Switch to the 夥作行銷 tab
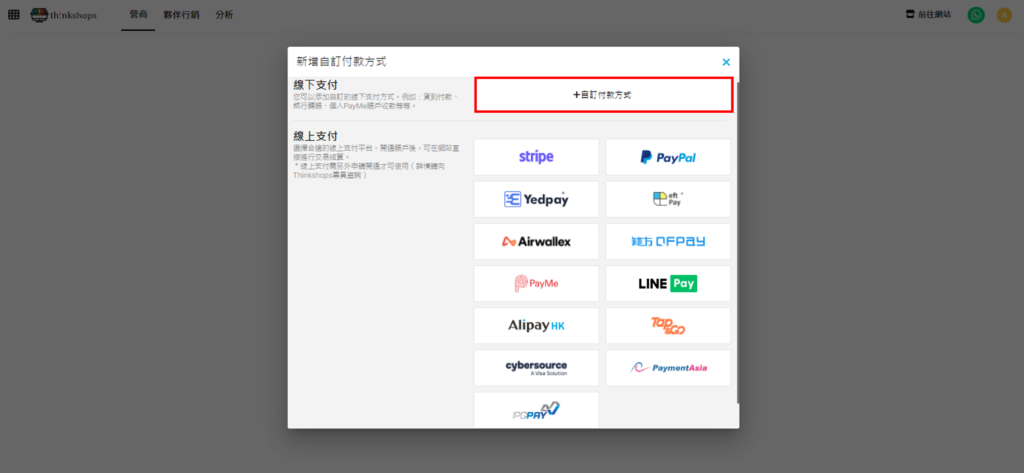This screenshot has width=1024, height=473. (181, 15)
